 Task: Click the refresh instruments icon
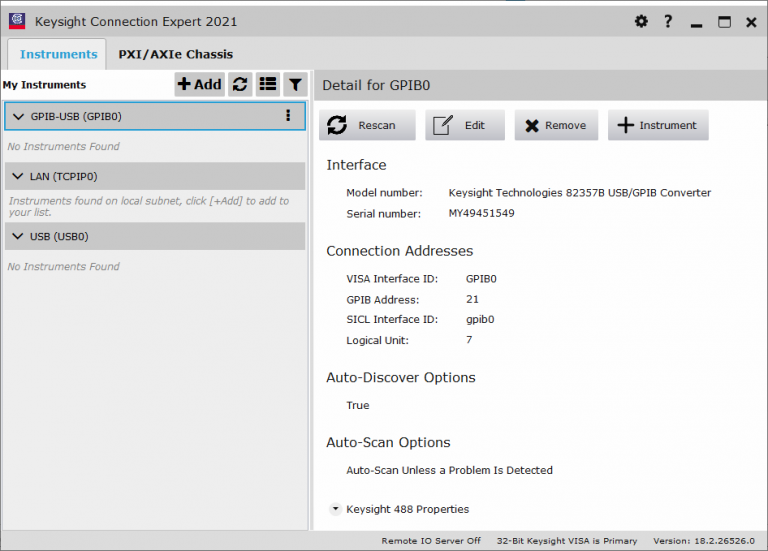click(x=240, y=85)
